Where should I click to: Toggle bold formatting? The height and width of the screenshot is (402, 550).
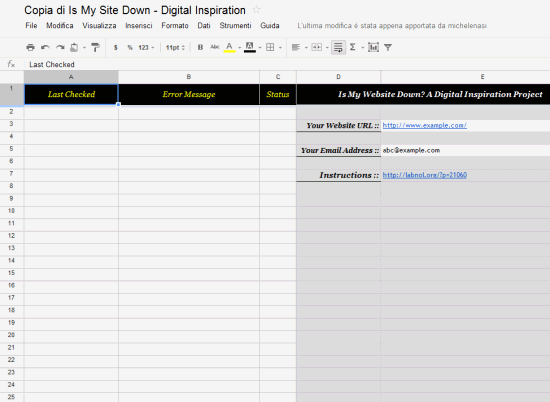200,47
